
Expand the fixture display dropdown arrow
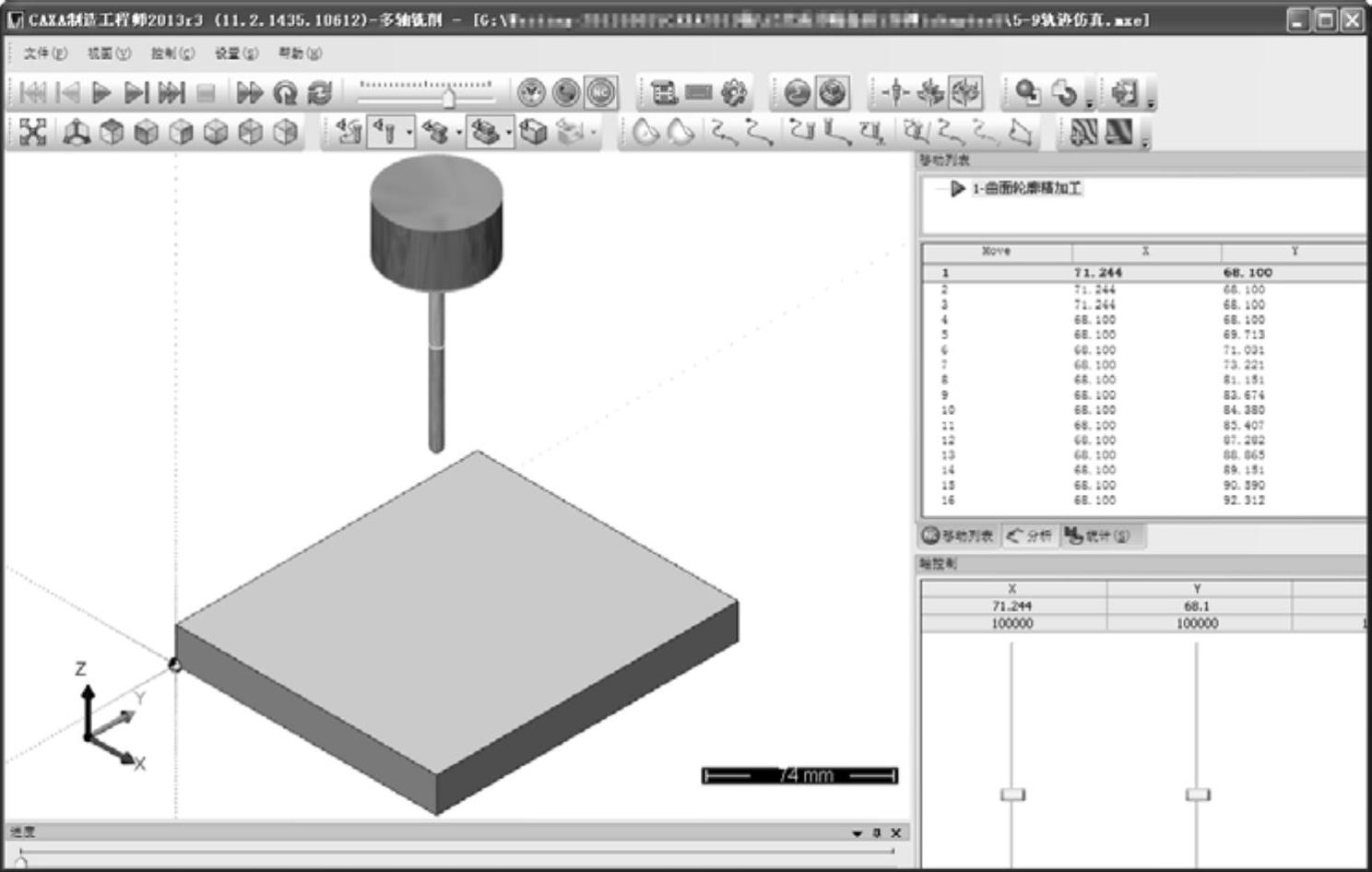pyautogui.click(x=508, y=133)
